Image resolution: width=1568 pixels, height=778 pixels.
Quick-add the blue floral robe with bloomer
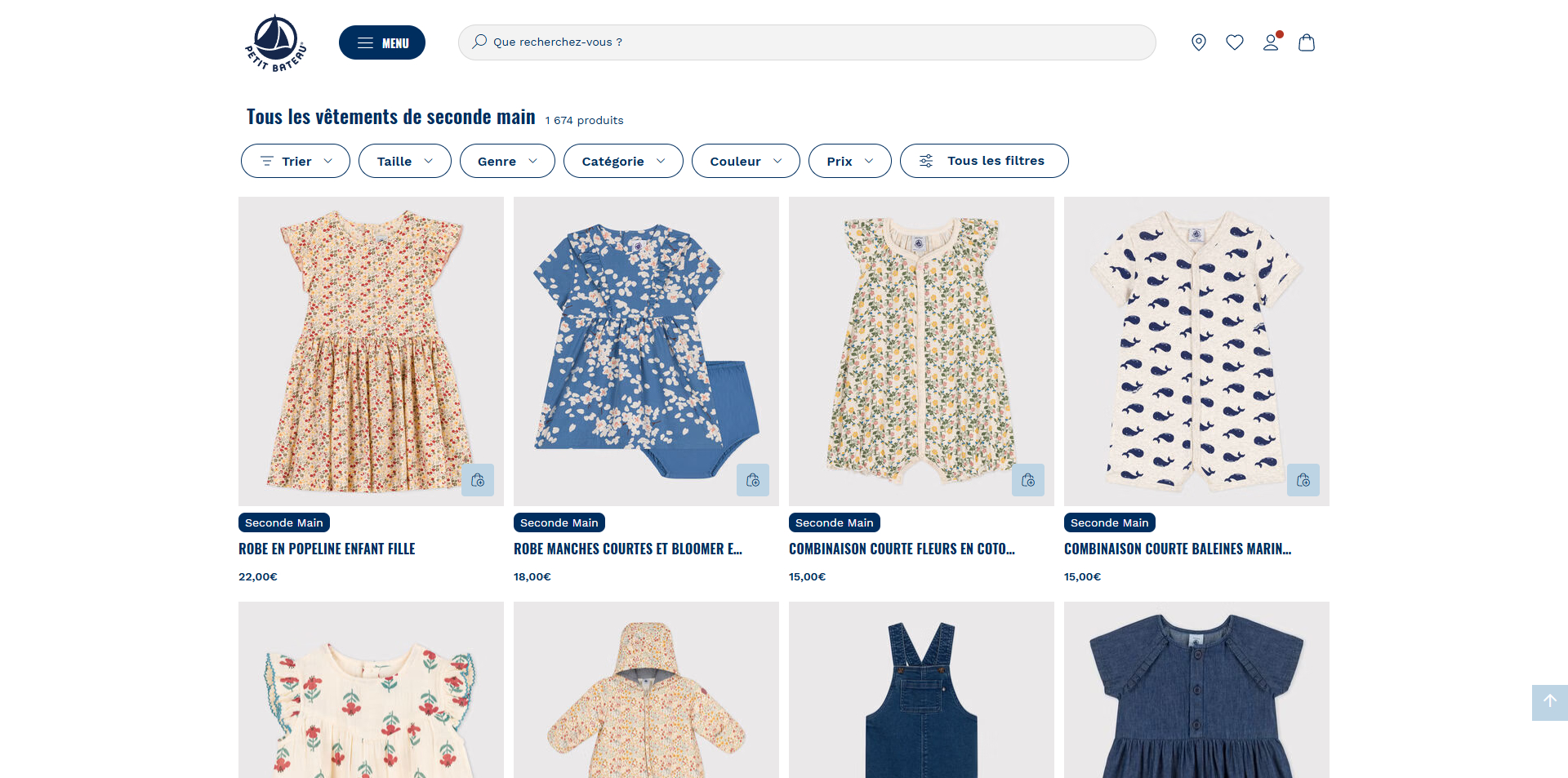[753, 480]
